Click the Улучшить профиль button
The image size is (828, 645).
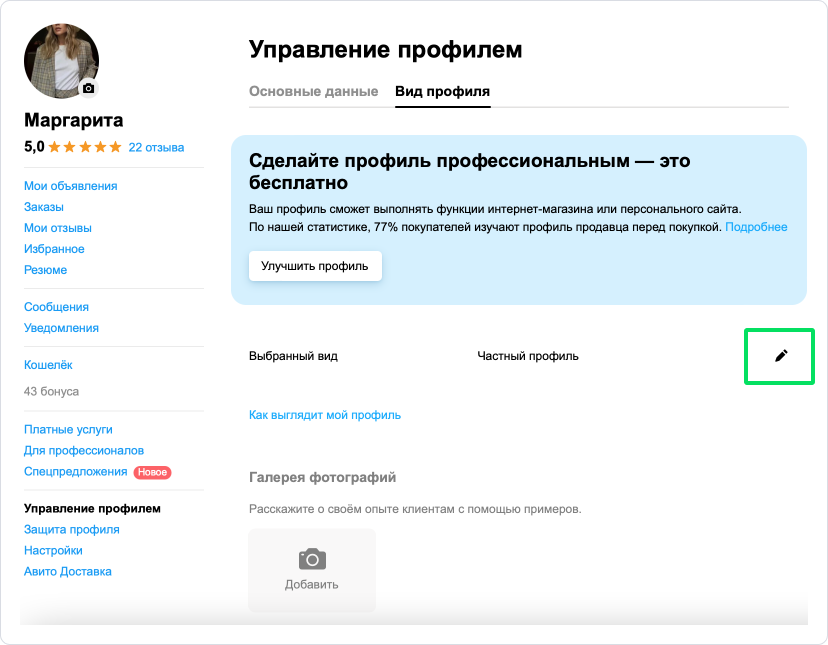click(x=315, y=266)
